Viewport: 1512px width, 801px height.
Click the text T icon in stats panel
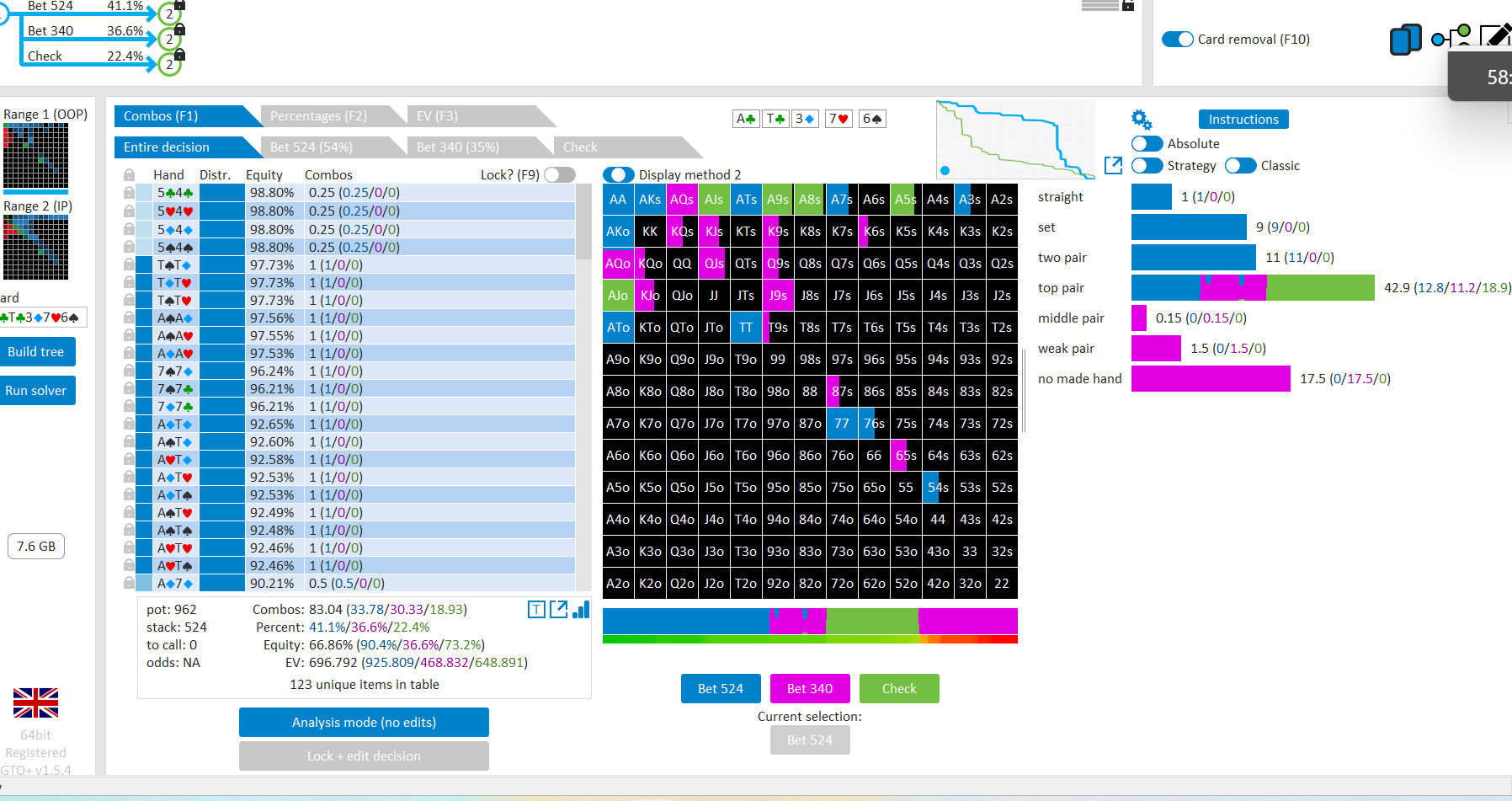(x=536, y=610)
